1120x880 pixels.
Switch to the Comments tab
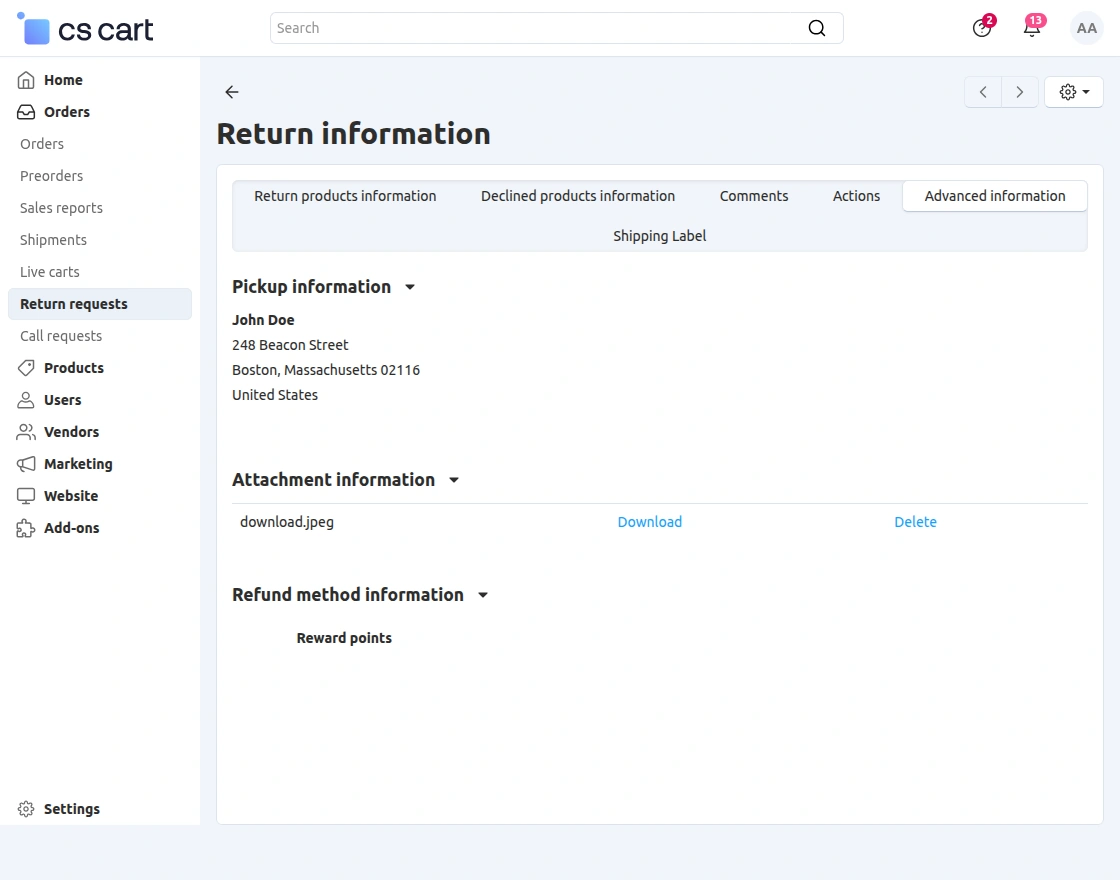753,196
